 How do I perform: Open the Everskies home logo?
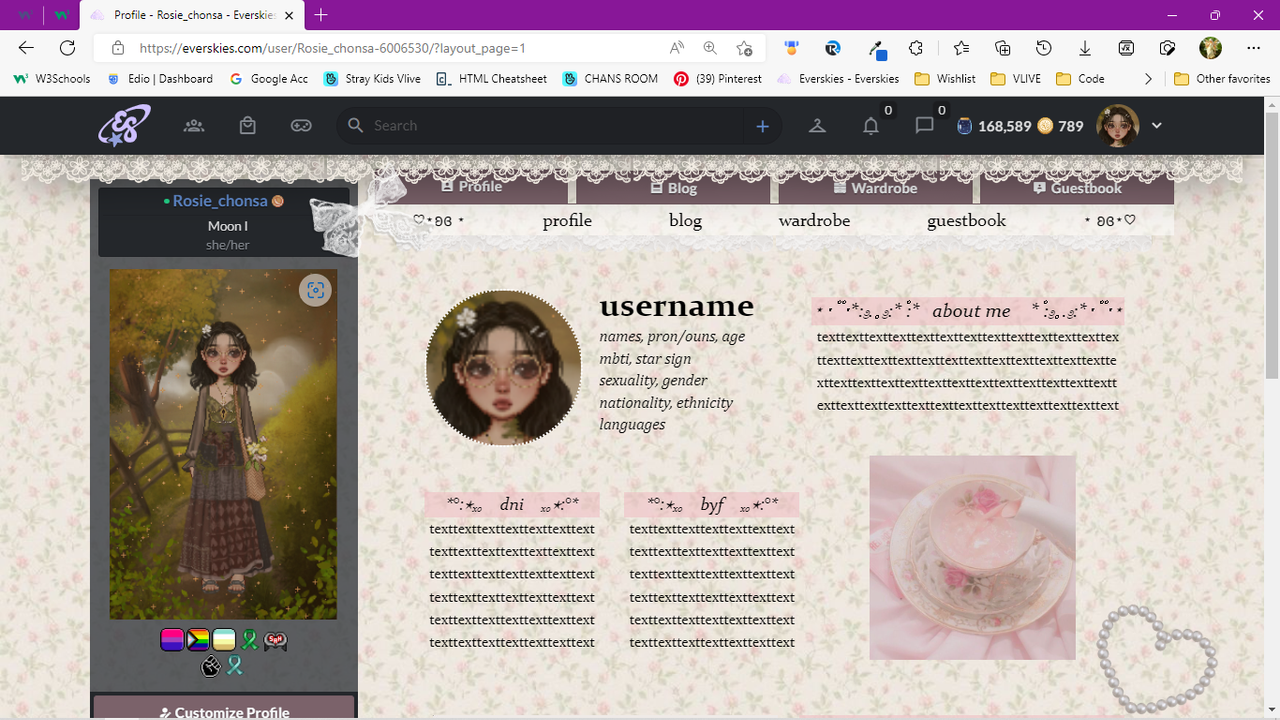(122, 125)
